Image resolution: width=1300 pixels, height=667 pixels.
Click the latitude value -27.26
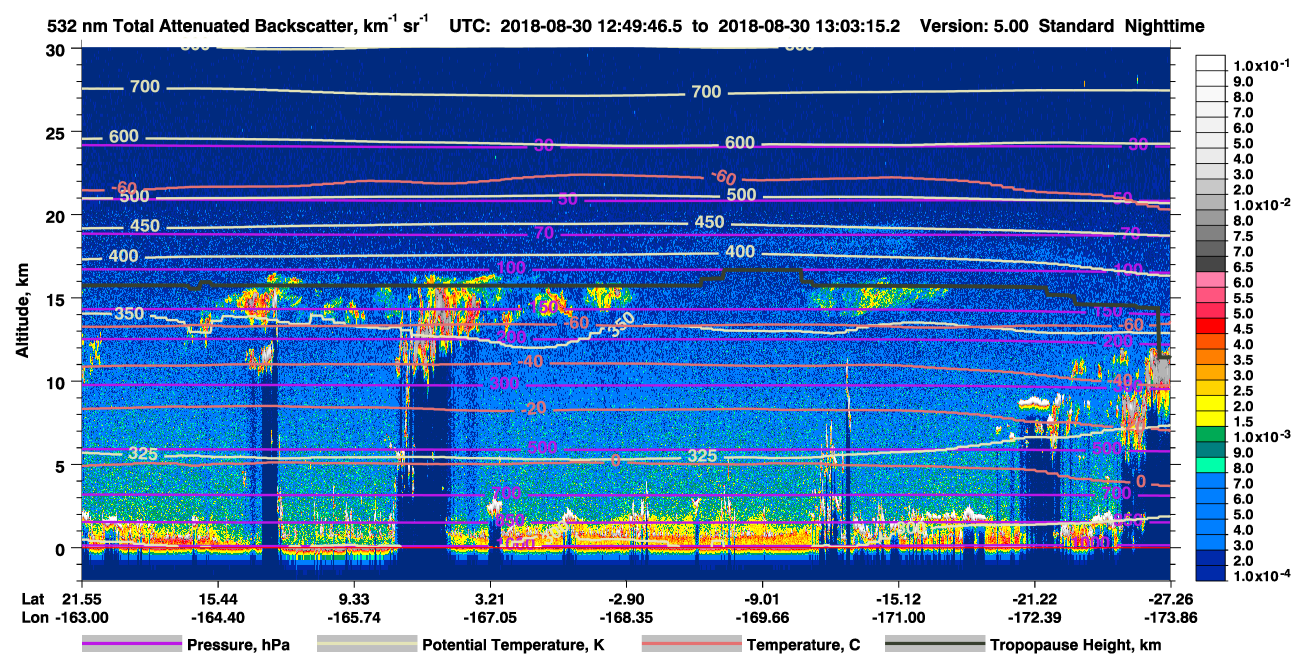click(x=1171, y=598)
